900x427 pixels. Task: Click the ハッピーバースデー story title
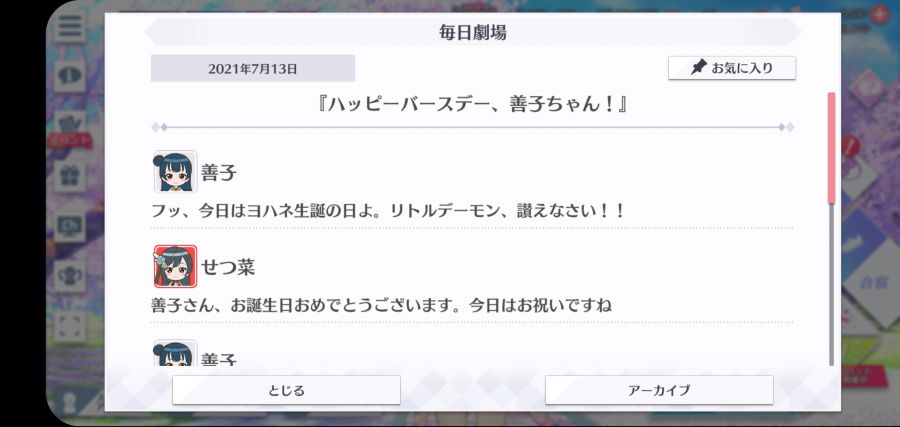click(472, 106)
